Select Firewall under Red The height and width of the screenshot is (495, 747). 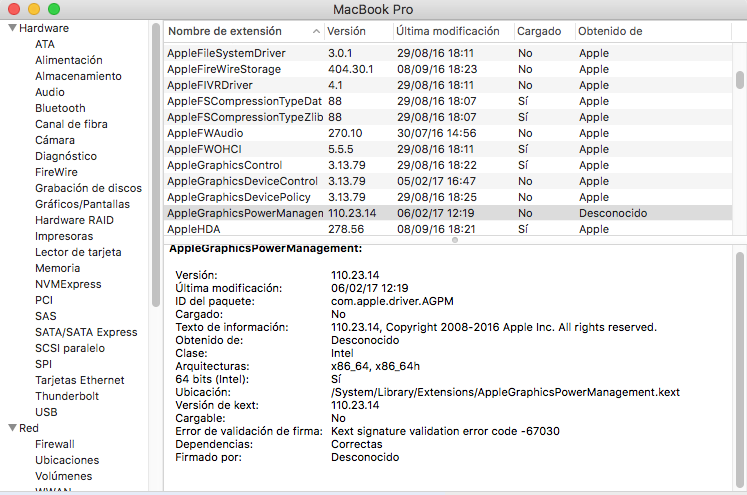pyautogui.click(x=55, y=444)
